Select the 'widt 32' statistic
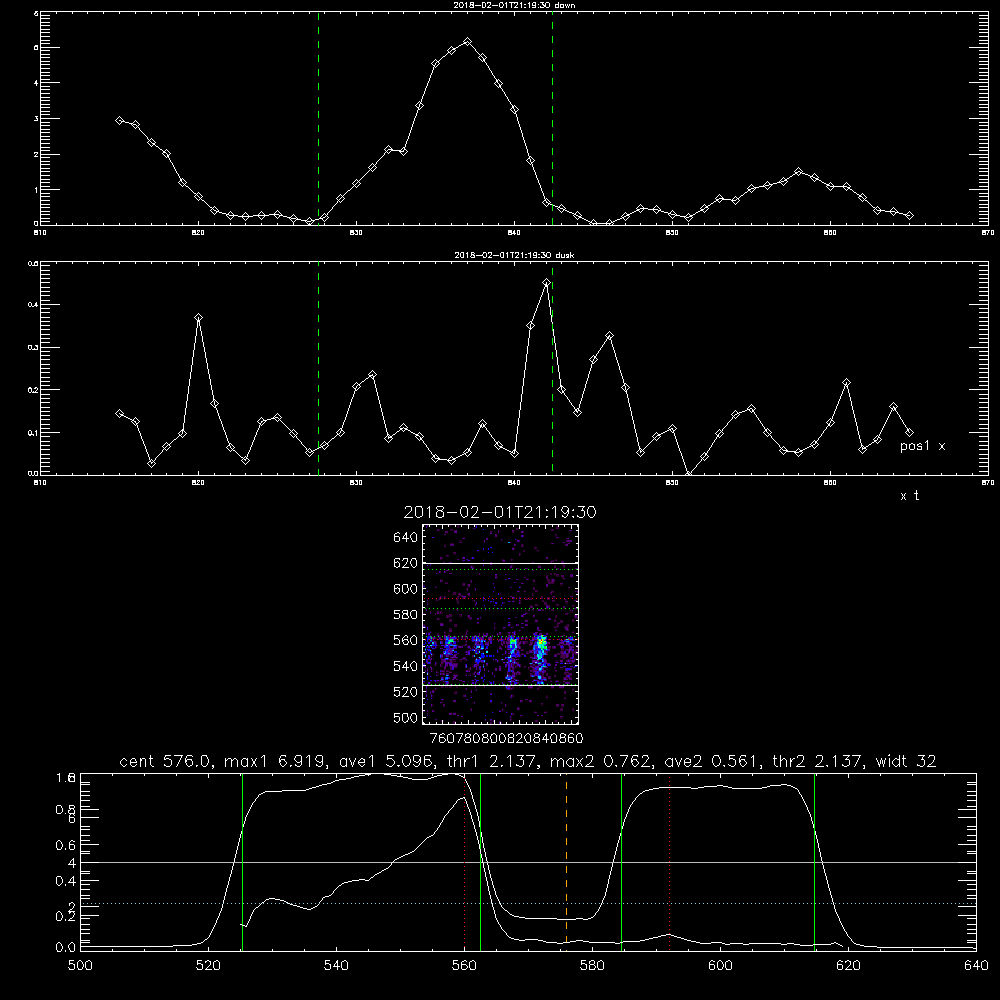This screenshot has height=1000, width=1000. pyautogui.click(x=906, y=761)
